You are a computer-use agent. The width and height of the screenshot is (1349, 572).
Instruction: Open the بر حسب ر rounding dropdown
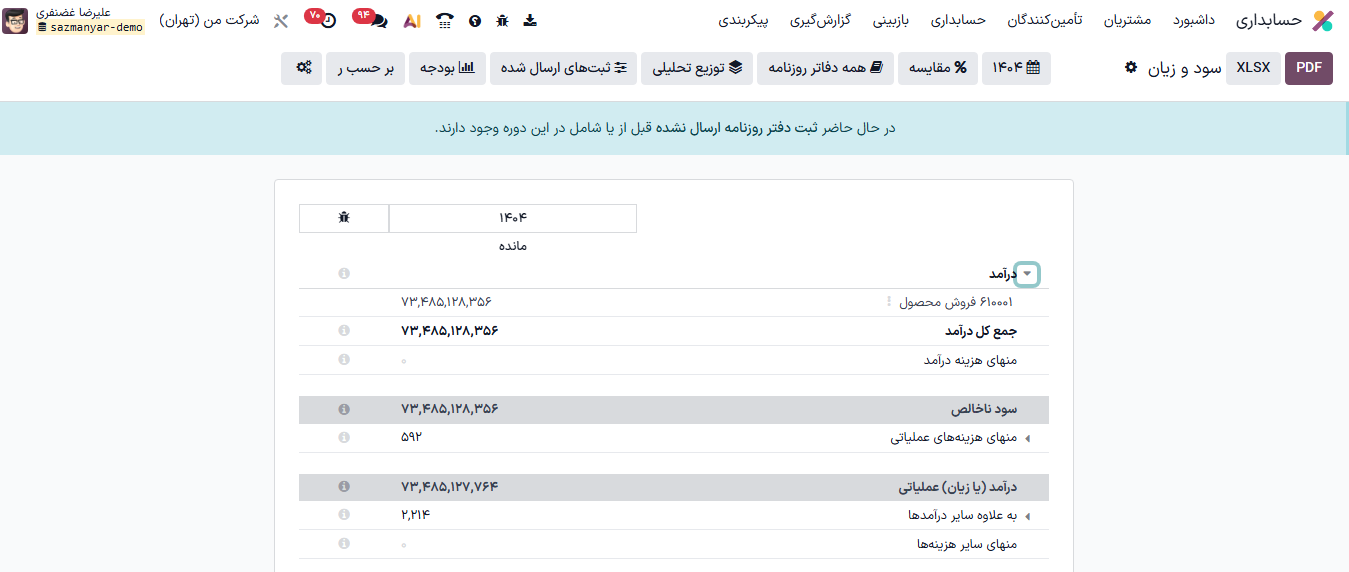point(365,68)
